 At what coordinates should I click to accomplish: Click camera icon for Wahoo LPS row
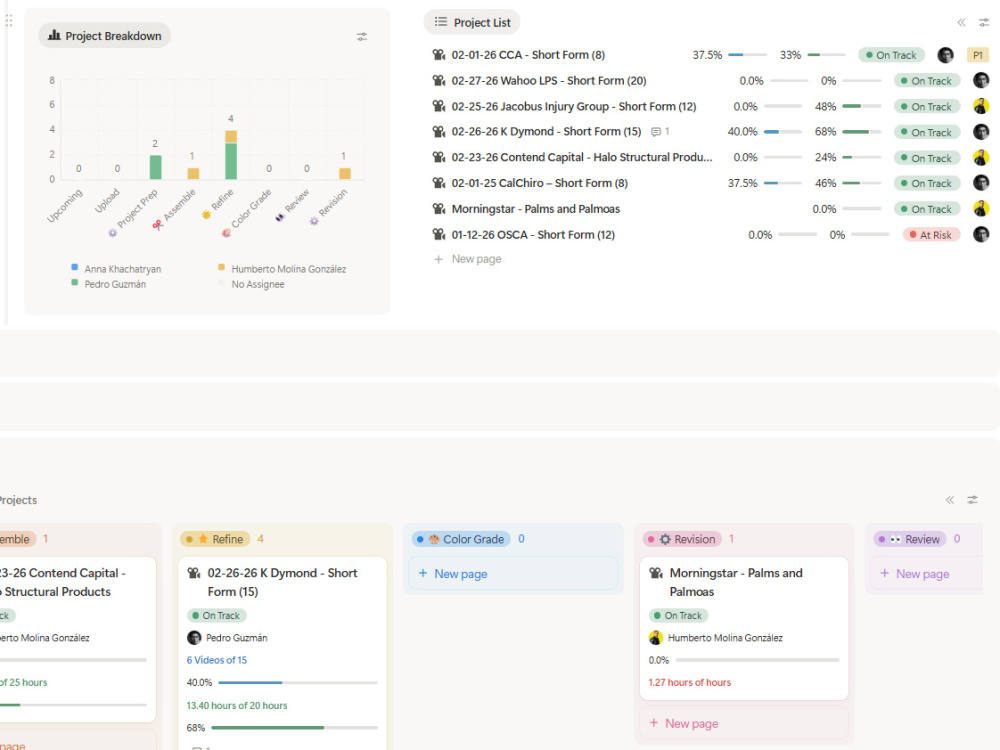pos(439,80)
